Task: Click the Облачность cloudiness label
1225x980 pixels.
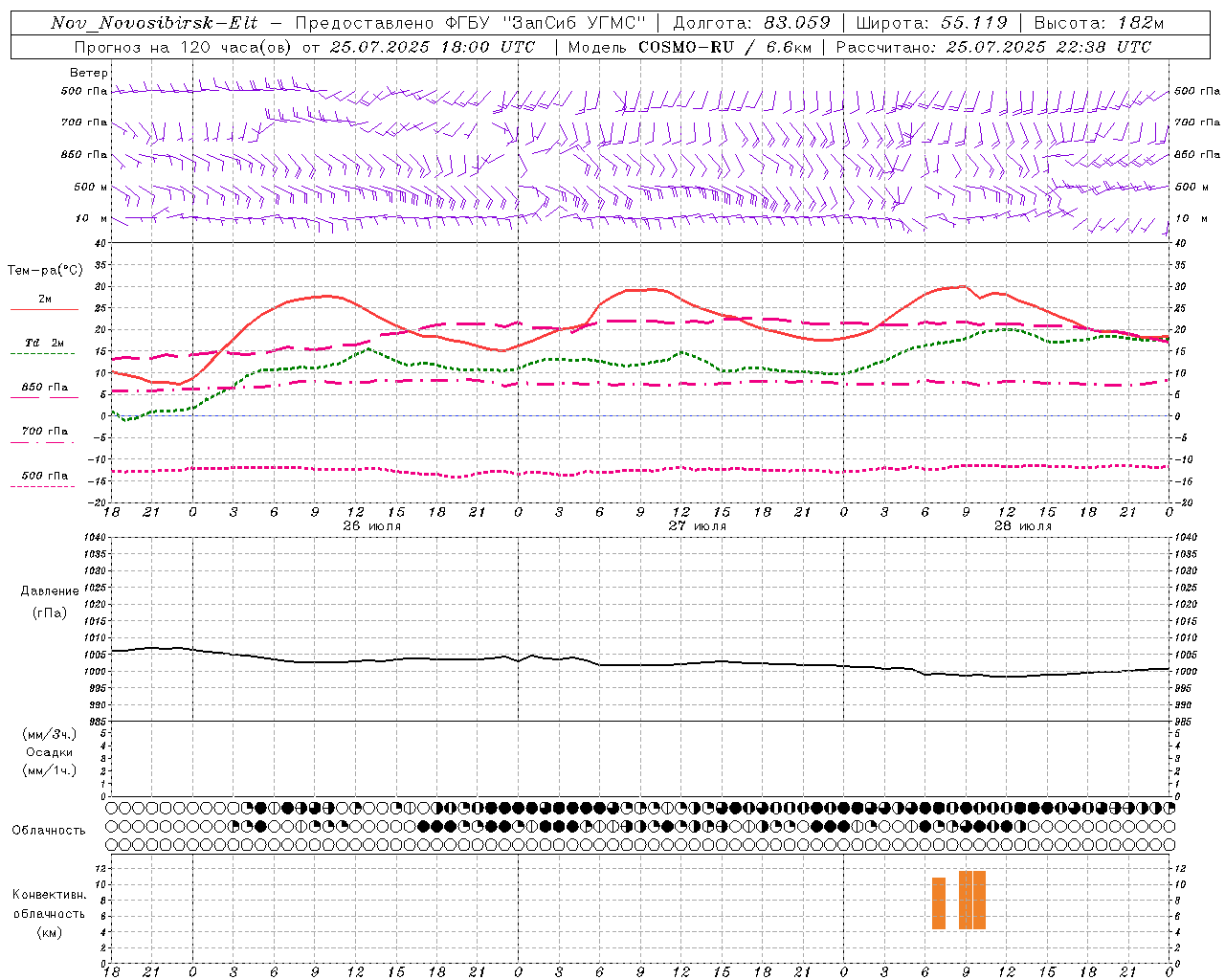Action: (x=49, y=830)
